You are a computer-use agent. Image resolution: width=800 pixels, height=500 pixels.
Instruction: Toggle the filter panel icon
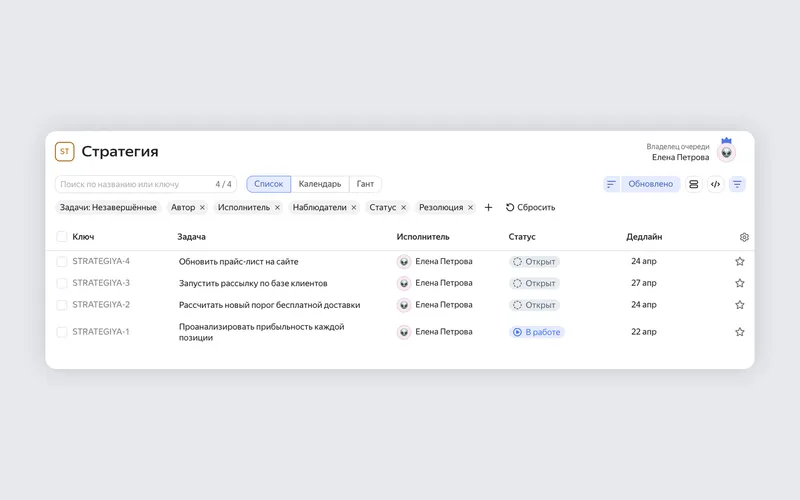pos(737,184)
